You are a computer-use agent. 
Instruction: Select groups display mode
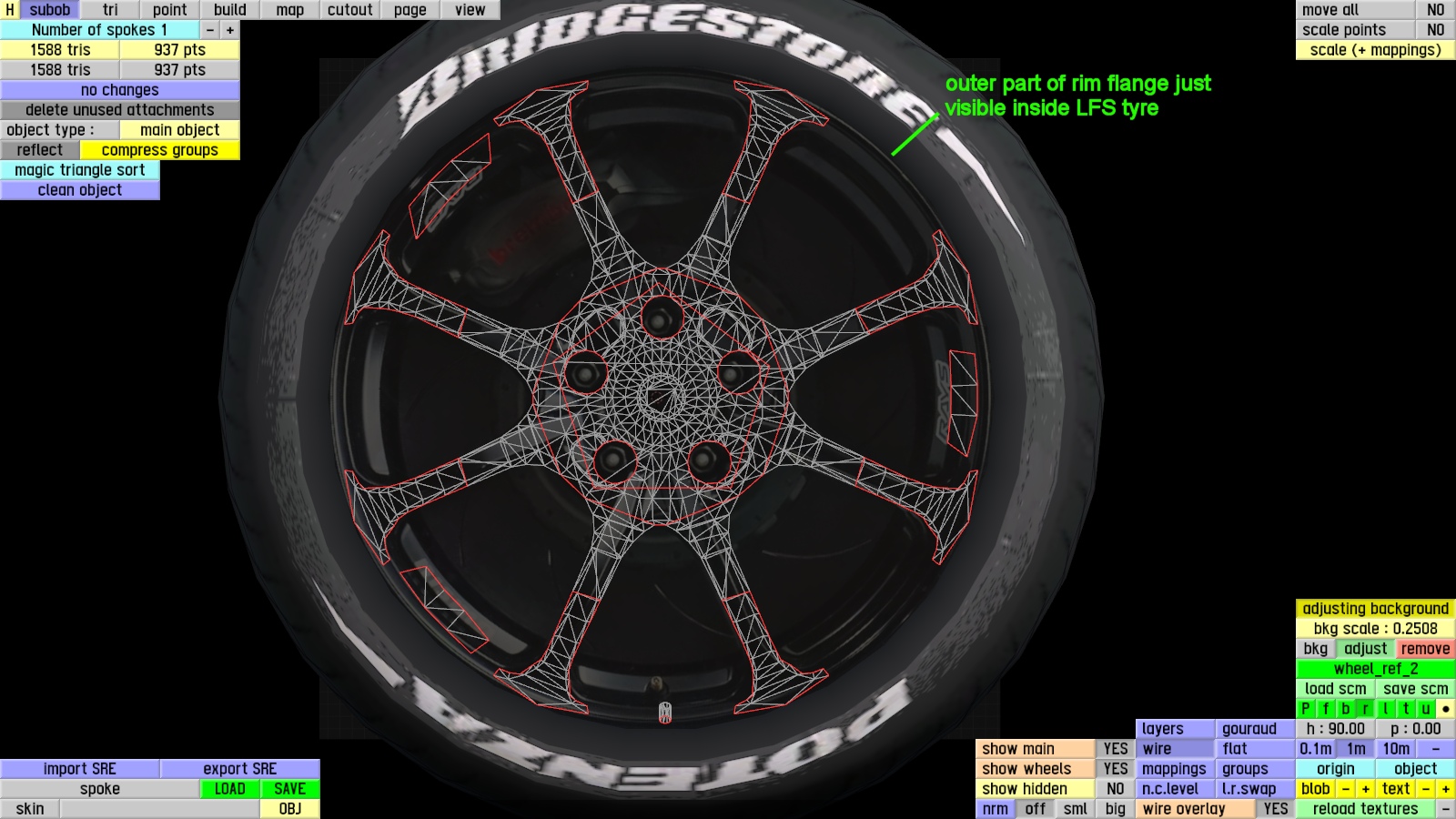click(x=1256, y=769)
